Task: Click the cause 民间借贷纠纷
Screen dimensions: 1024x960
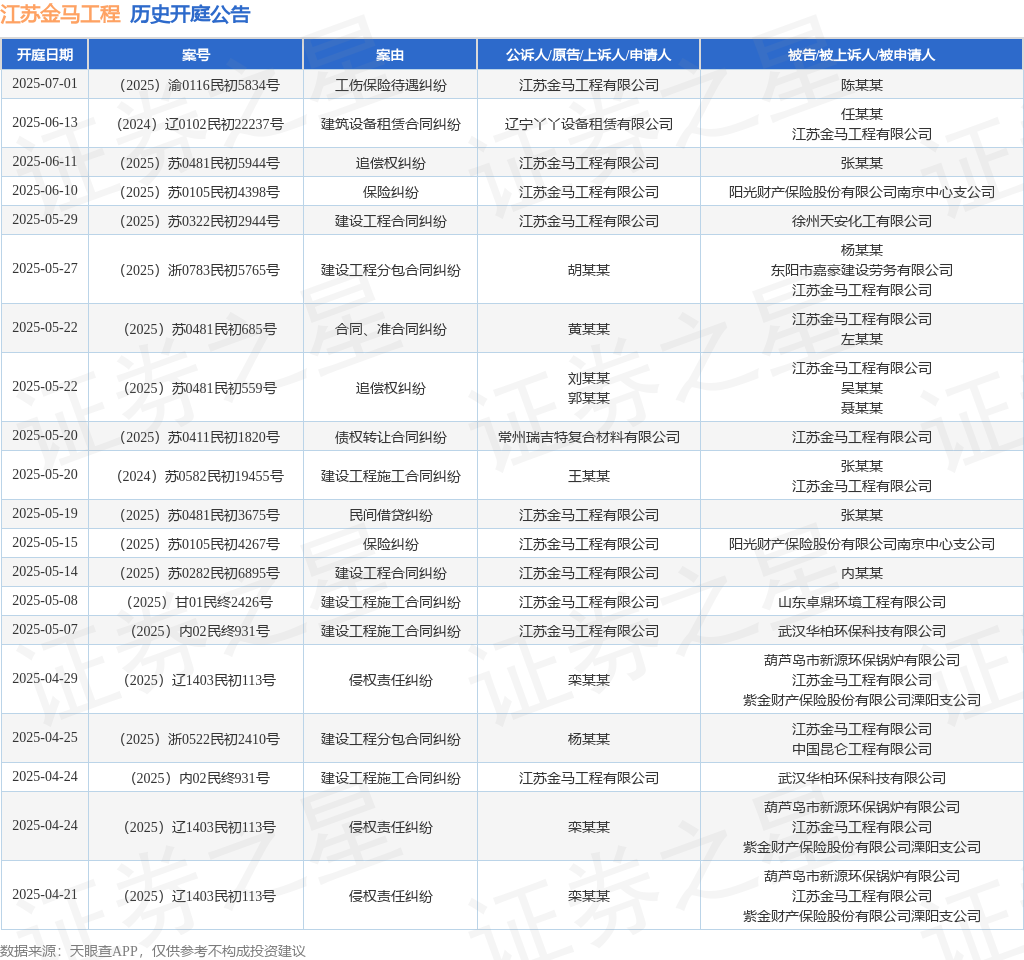Action: 391,515
